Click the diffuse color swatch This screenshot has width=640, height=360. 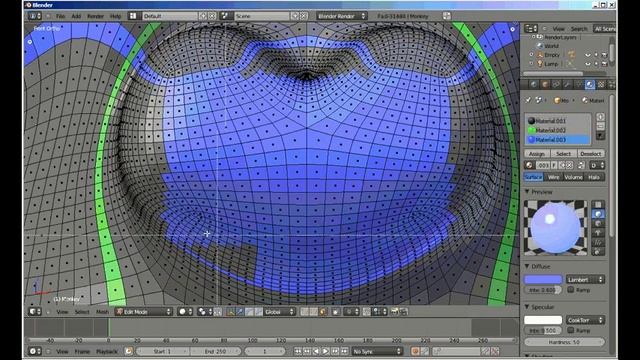pos(543,280)
